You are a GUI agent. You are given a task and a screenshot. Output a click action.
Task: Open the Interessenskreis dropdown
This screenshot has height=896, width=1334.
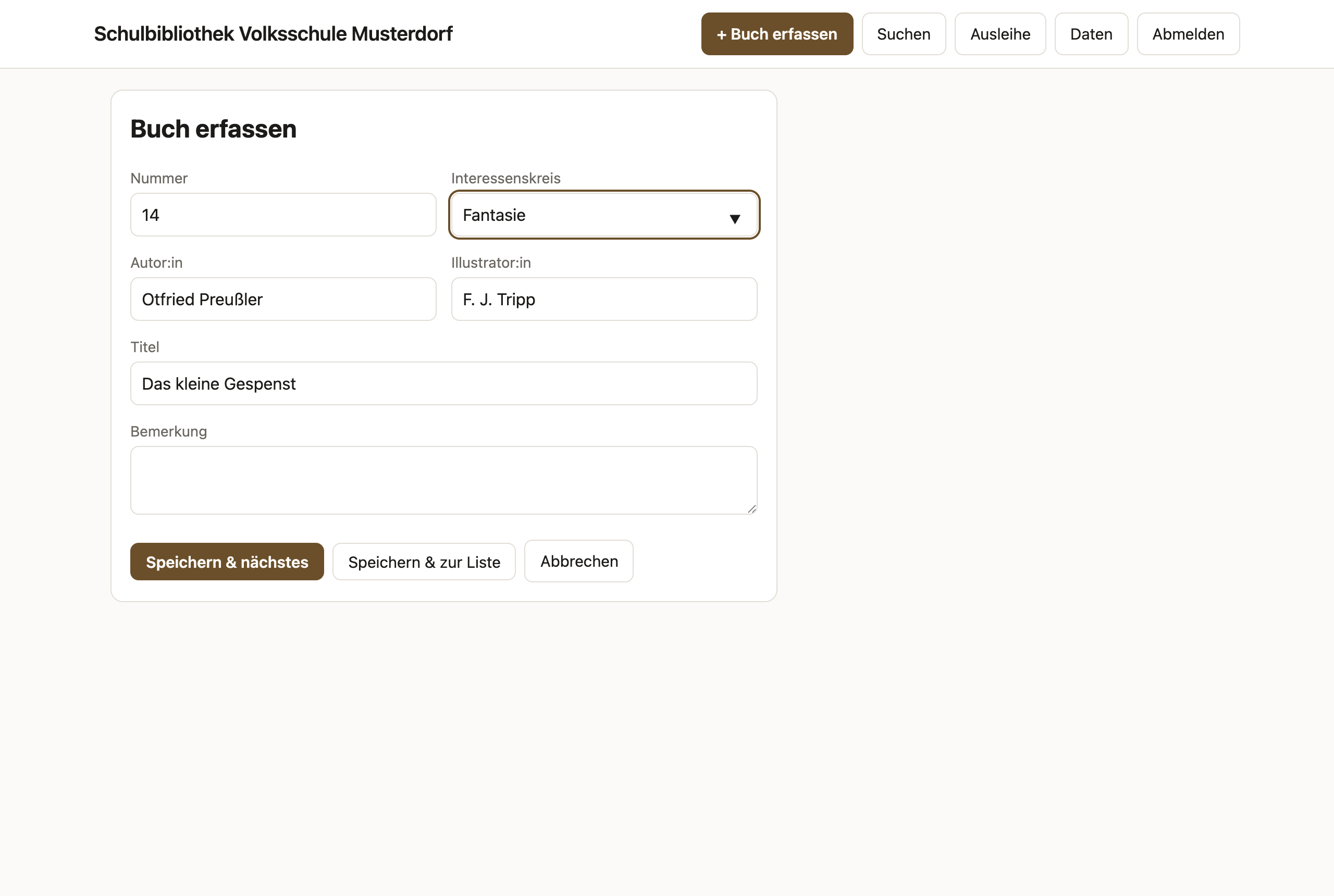(604, 214)
